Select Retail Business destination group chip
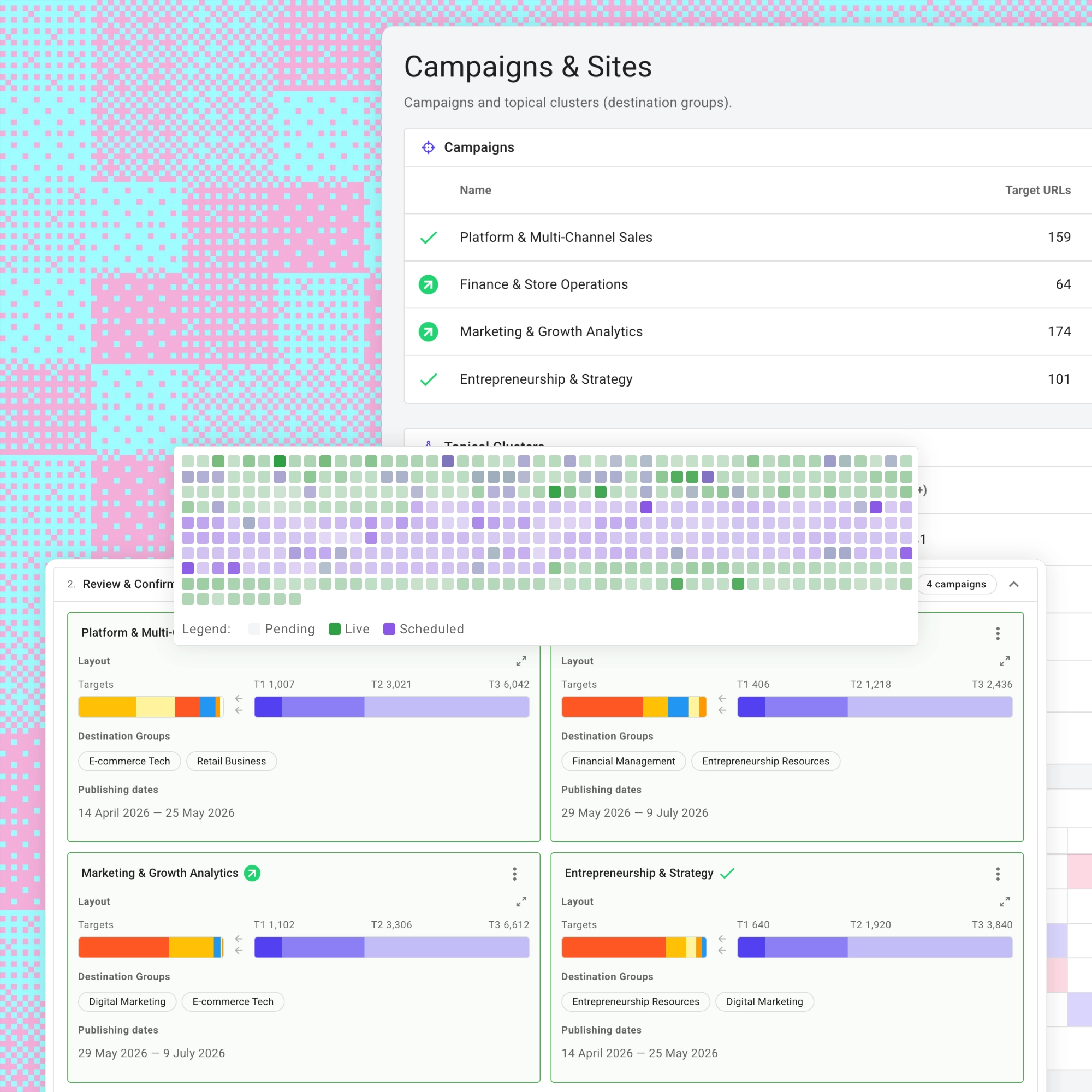Screen dimensions: 1092x1092 [231, 761]
